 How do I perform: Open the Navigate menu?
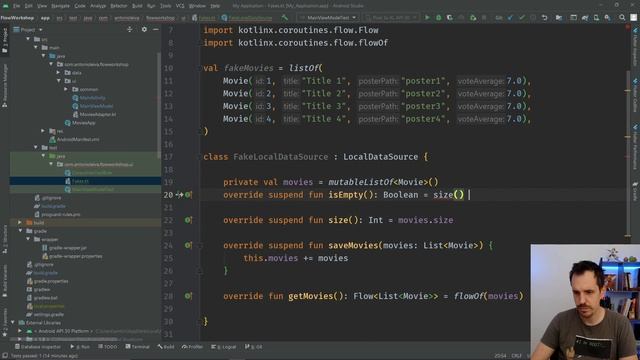click(x=60, y=6)
